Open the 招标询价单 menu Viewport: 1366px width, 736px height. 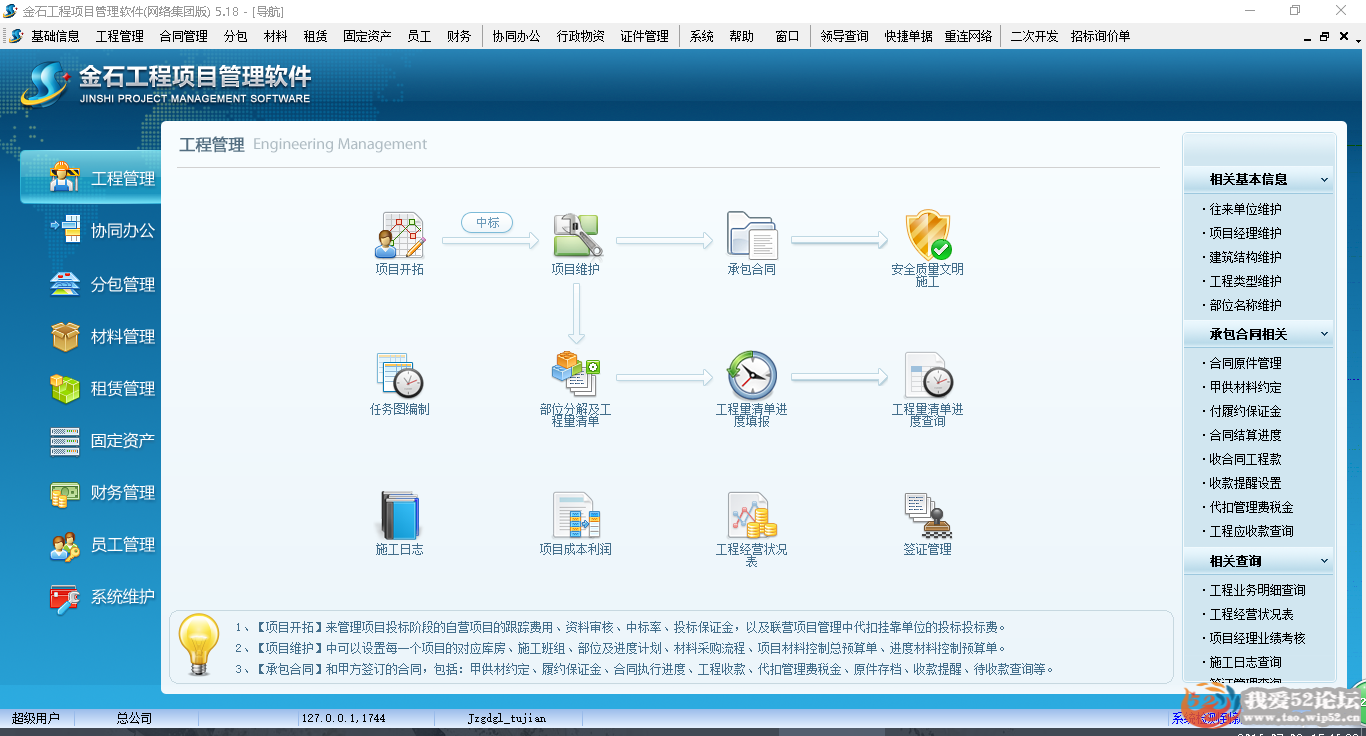click(1101, 36)
